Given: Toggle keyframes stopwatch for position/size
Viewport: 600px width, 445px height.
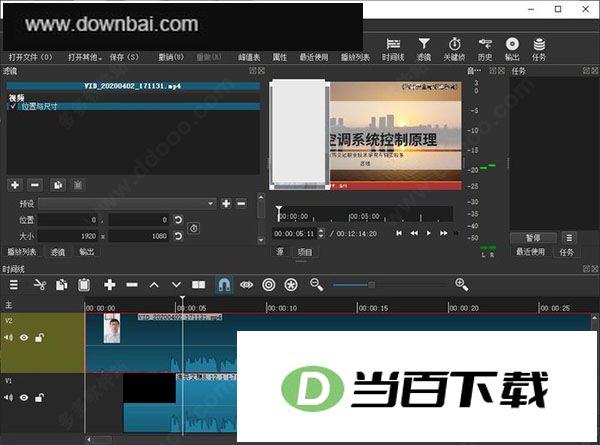Looking at the screenshot, I should [194, 228].
